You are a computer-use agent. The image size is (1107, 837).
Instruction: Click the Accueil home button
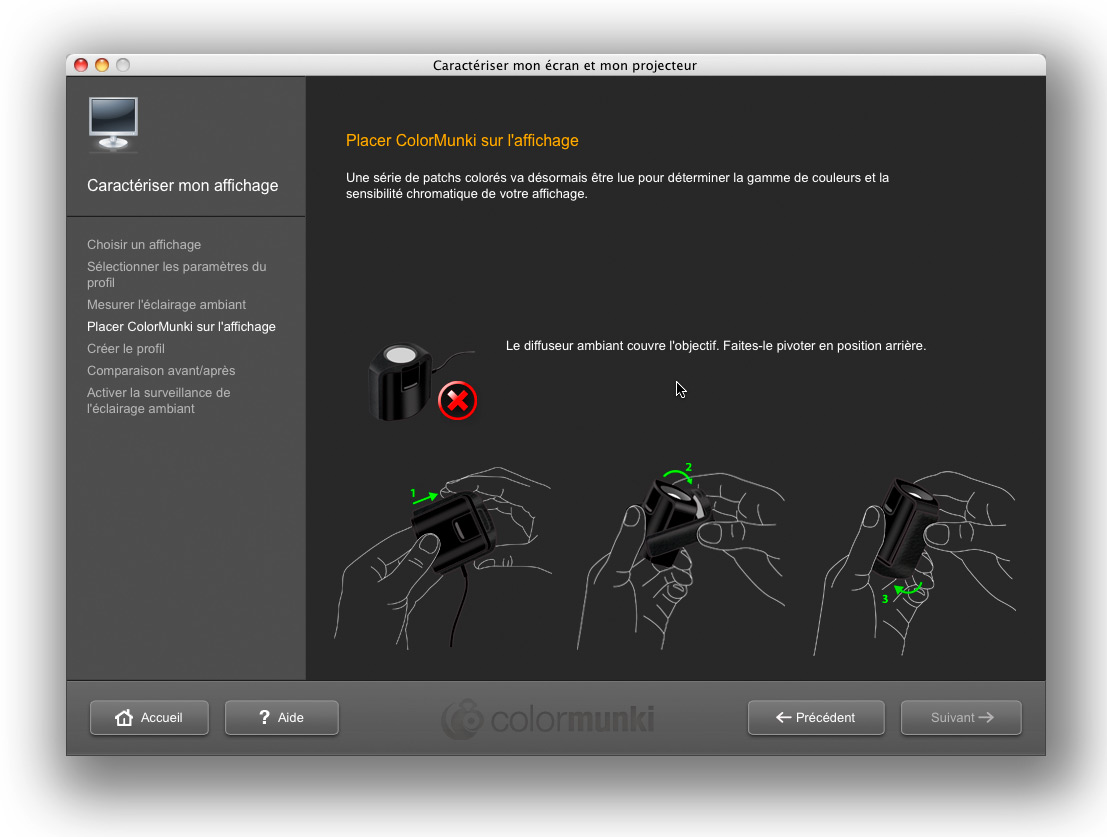(x=149, y=717)
